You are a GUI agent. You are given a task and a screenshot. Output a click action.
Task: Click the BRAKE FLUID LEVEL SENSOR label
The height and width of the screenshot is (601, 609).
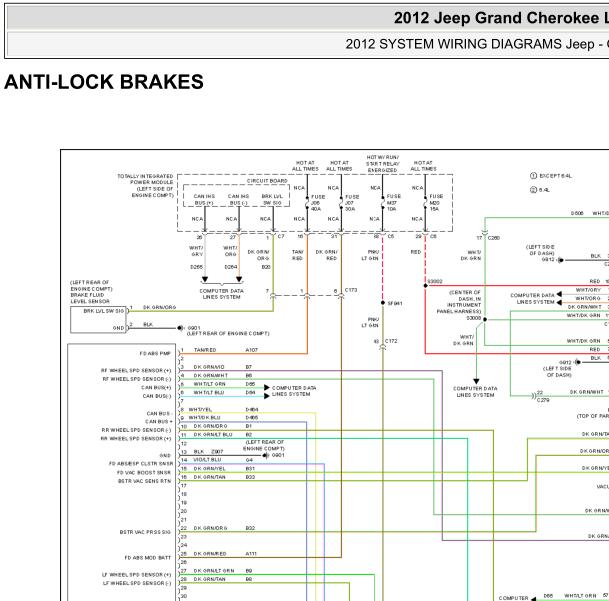(90, 298)
